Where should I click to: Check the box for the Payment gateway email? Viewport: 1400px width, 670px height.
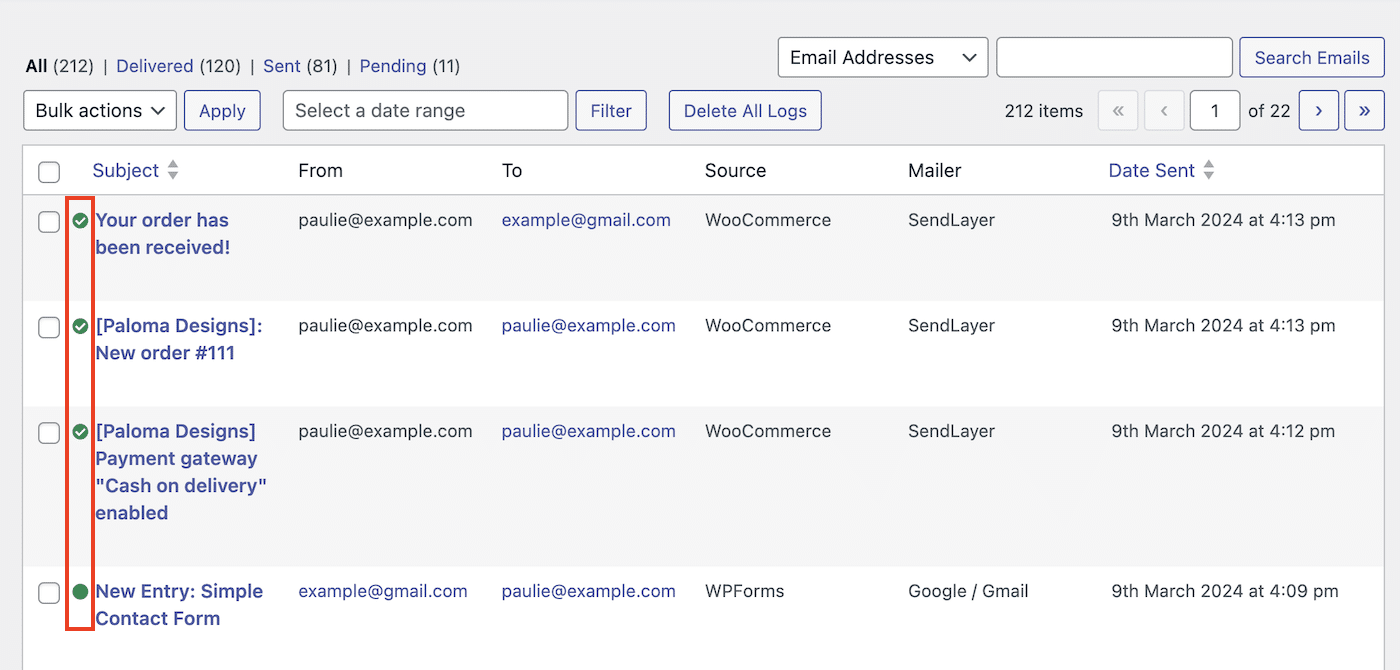[x=49, y=432]
